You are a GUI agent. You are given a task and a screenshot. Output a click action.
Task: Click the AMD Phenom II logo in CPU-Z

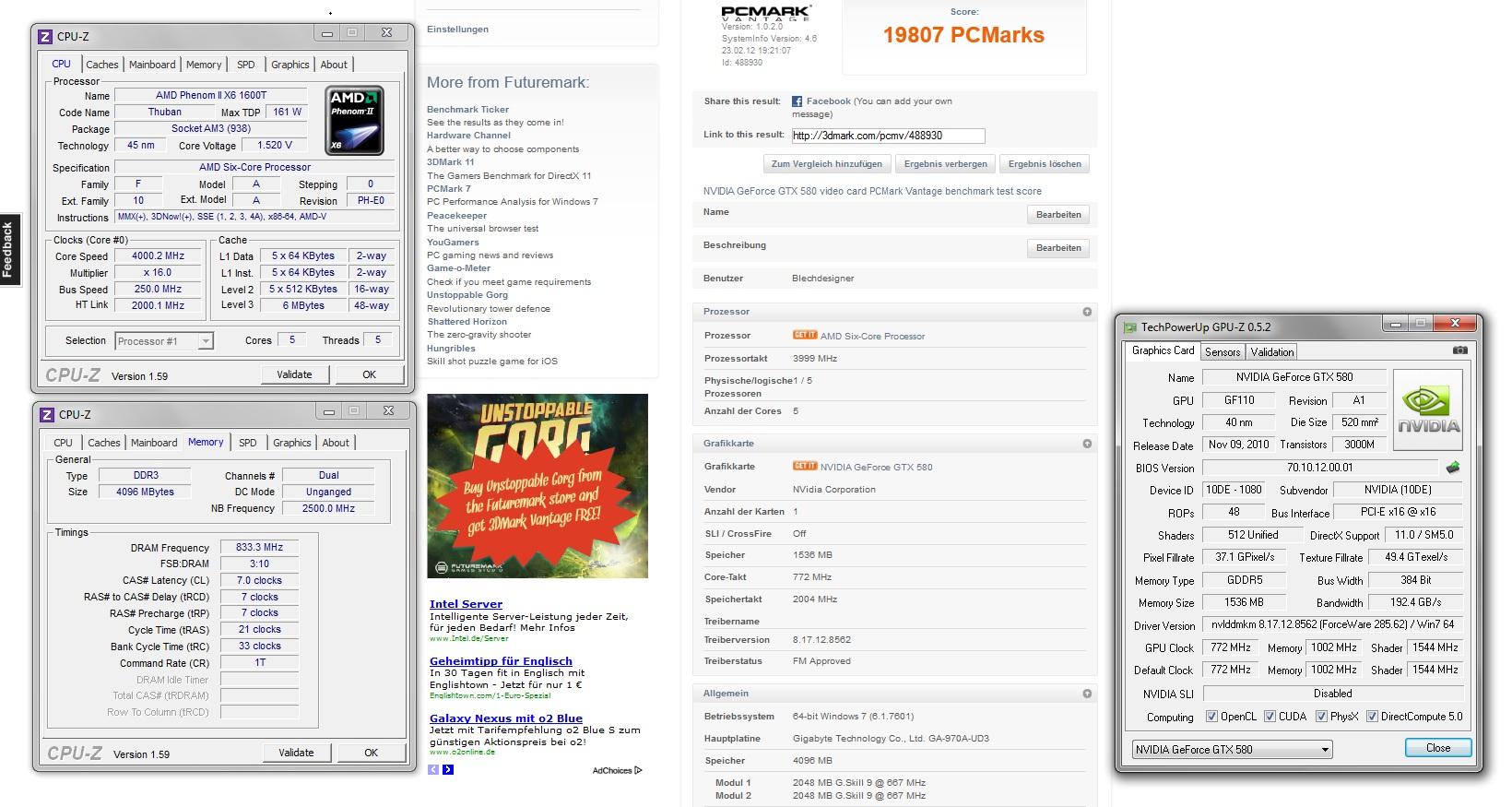(x=355, y=121)
